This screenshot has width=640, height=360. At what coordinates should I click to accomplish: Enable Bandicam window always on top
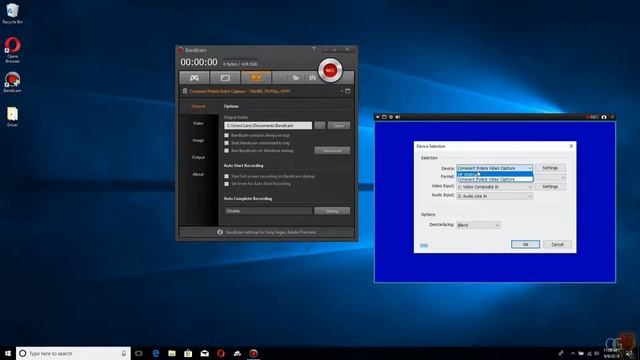point(227,135)
